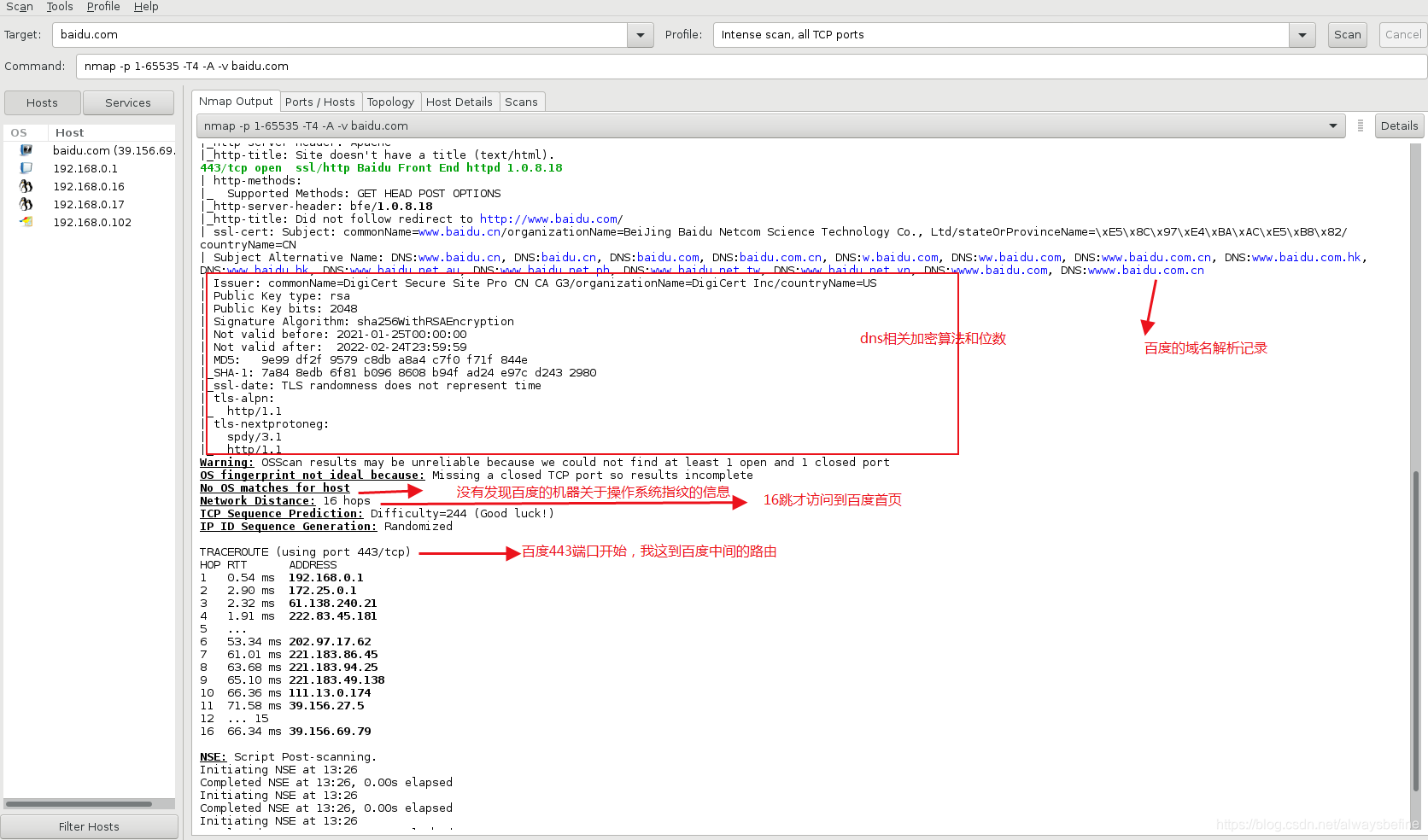Click inside the Command input field

pyautogui.click(x=342, y=66)
